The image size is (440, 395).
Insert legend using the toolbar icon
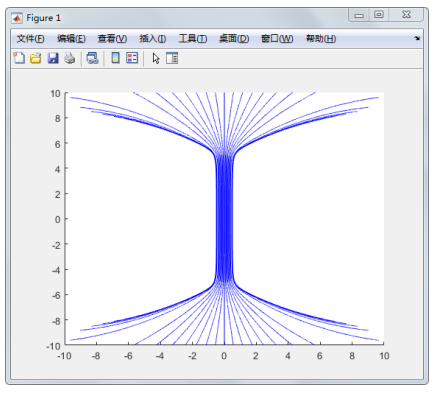(132, 58)
